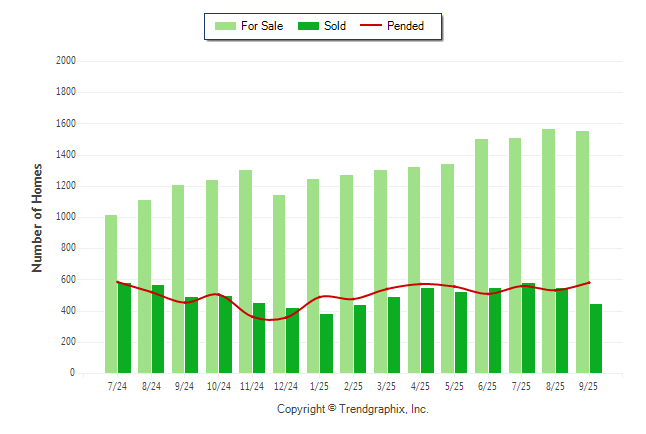Click the 2000 y-axis value label
This screenshot has width=646, height=434.
point(67,61)
